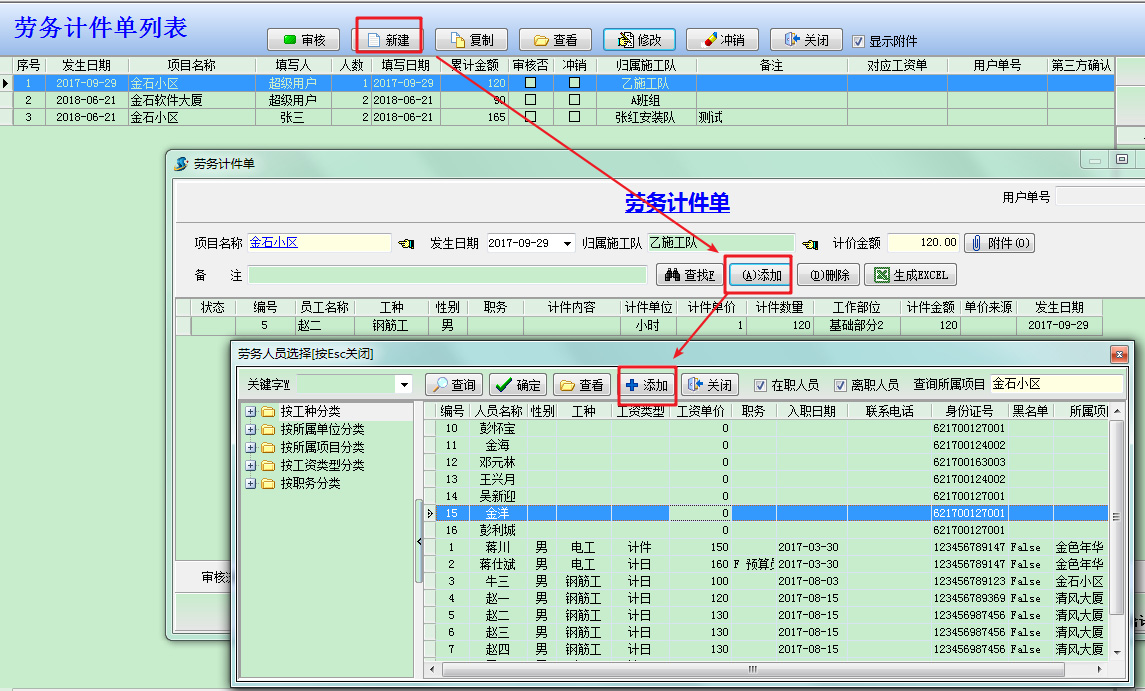1145x691 pixels.
Task: Close the 劳务人员选择 dialog with red X
Action: (x=1119, y=354)
